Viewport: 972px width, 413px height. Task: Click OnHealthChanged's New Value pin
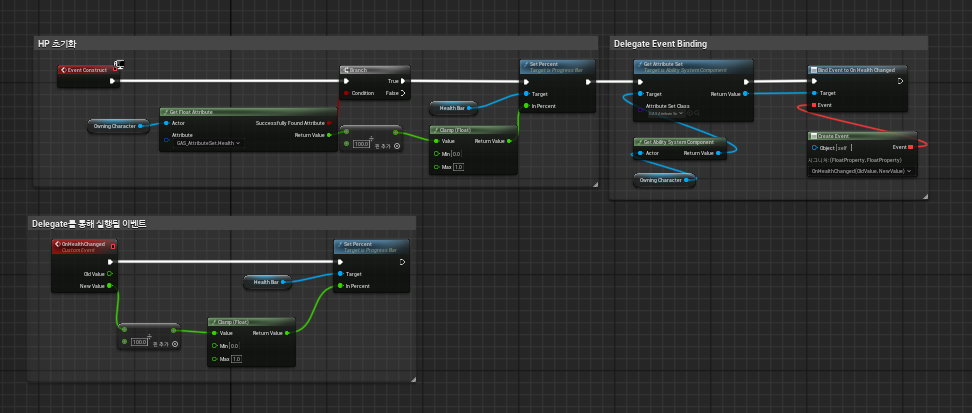(110, 286)
